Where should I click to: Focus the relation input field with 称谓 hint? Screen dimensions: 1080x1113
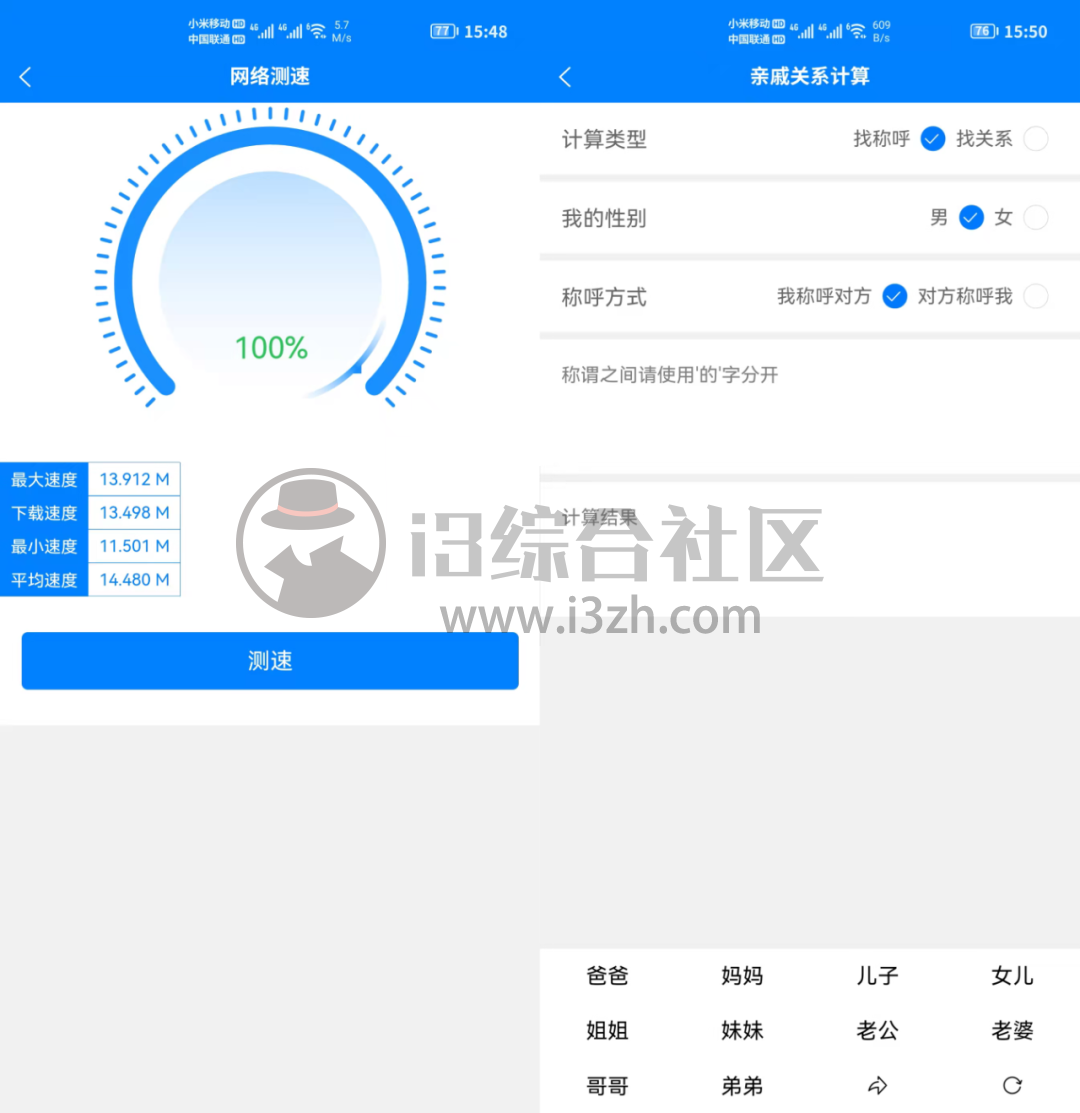click(810, 406)
